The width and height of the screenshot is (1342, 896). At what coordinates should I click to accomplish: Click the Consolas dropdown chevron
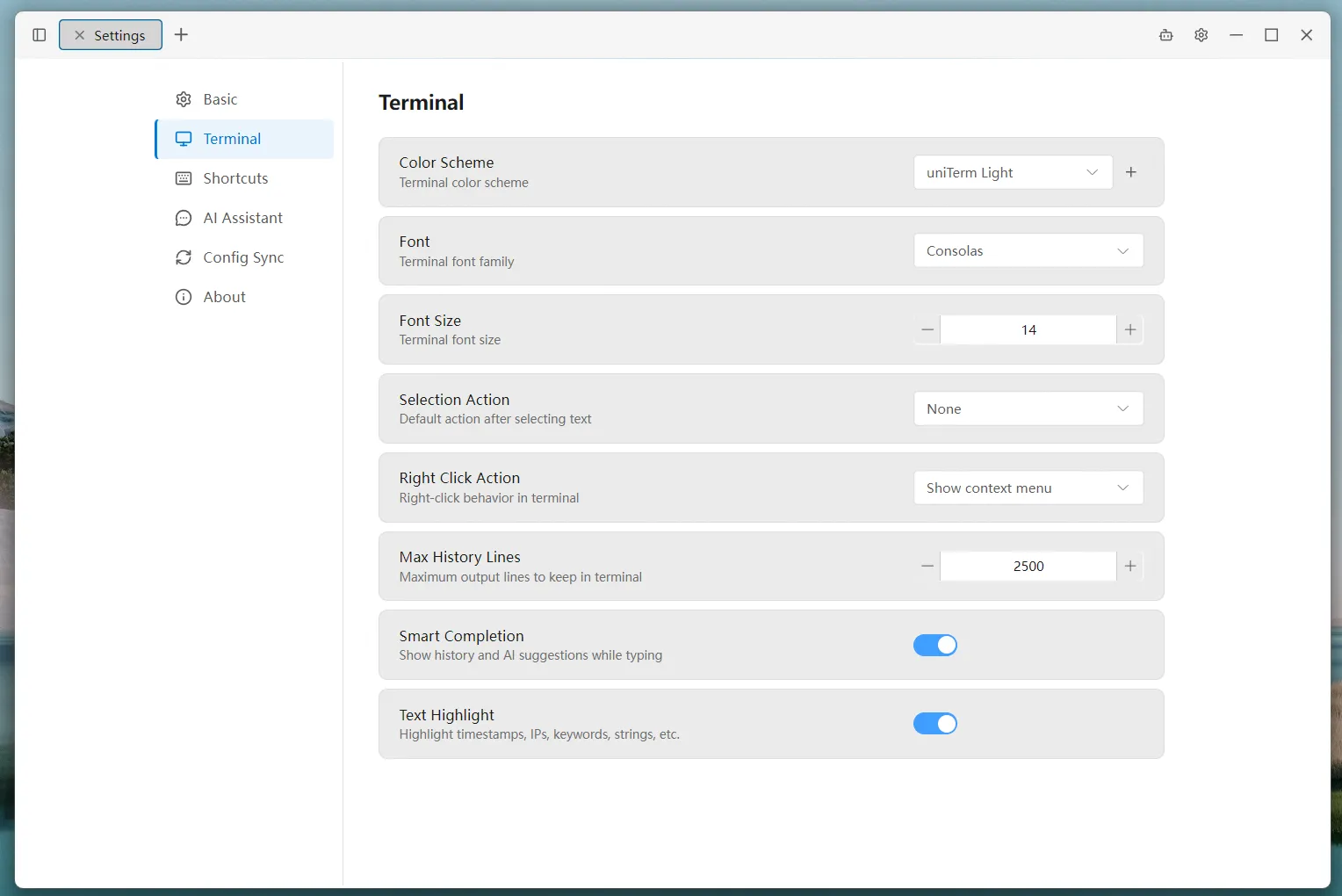[x=1123, y=251]
